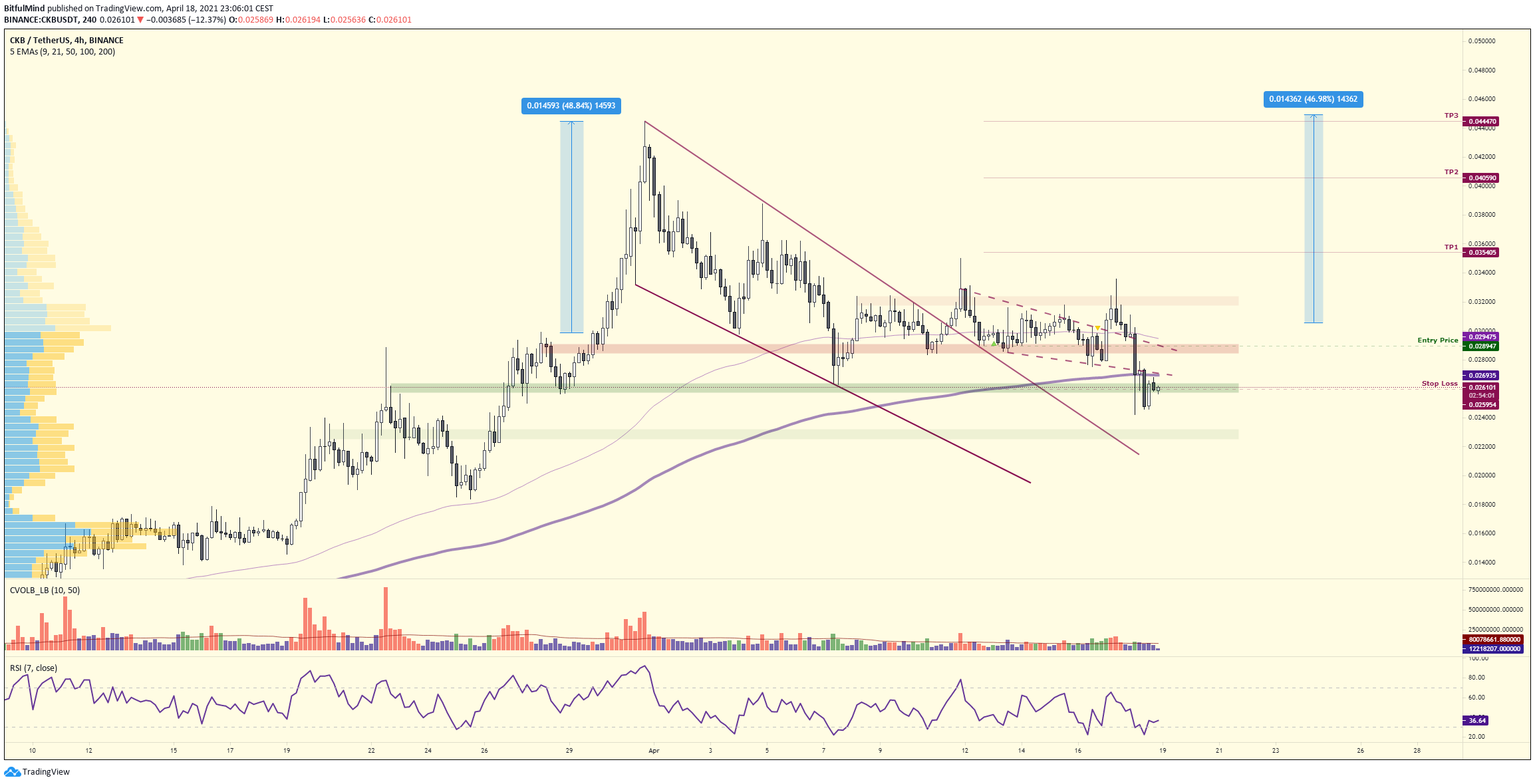Image resolution: width=1535 pixels, height=784 pixels.
Task: Click the blue 46.98% price range label
Action: (x=1313, y=99)
